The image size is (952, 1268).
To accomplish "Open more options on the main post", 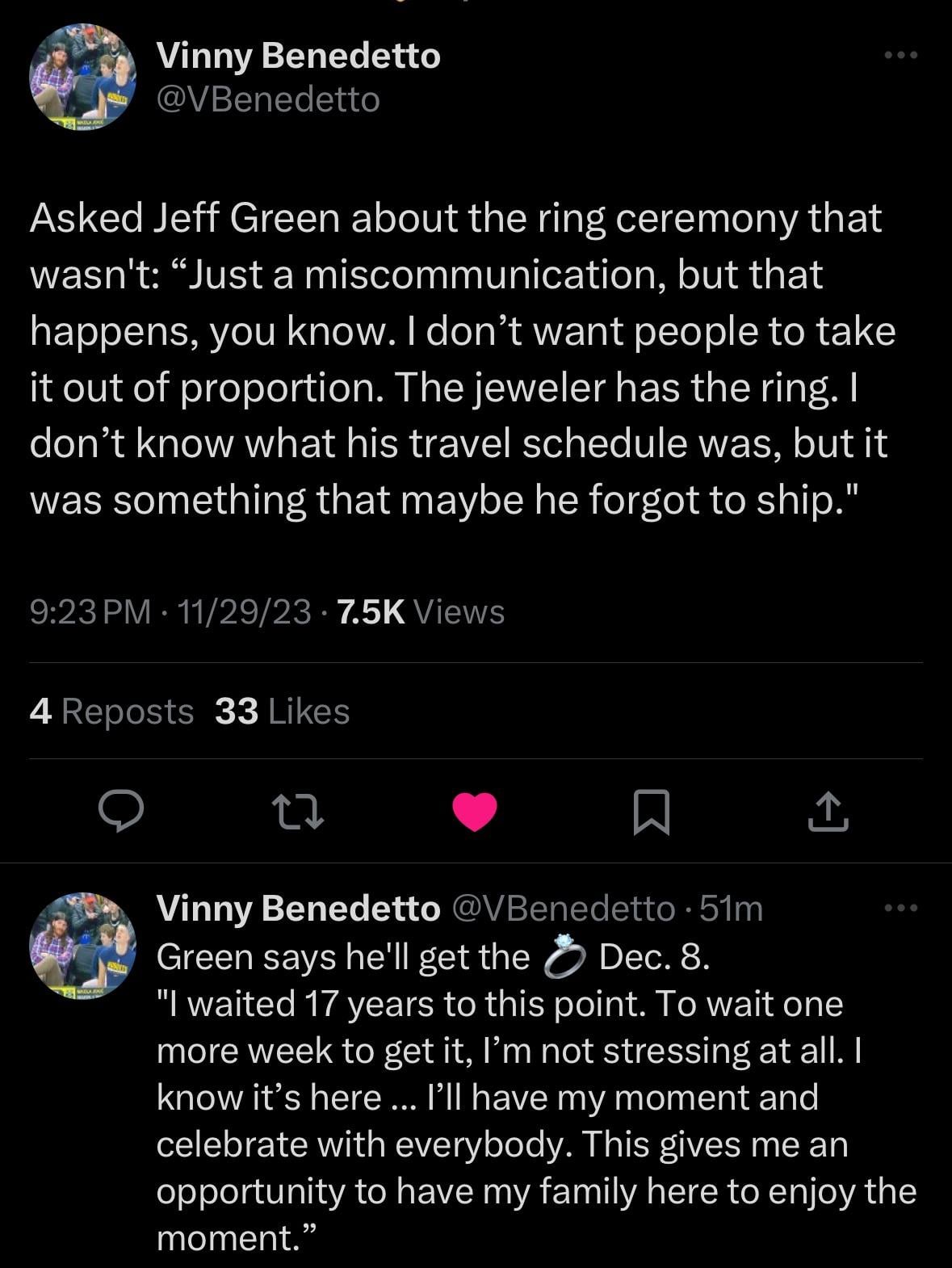I will [901, 56].
